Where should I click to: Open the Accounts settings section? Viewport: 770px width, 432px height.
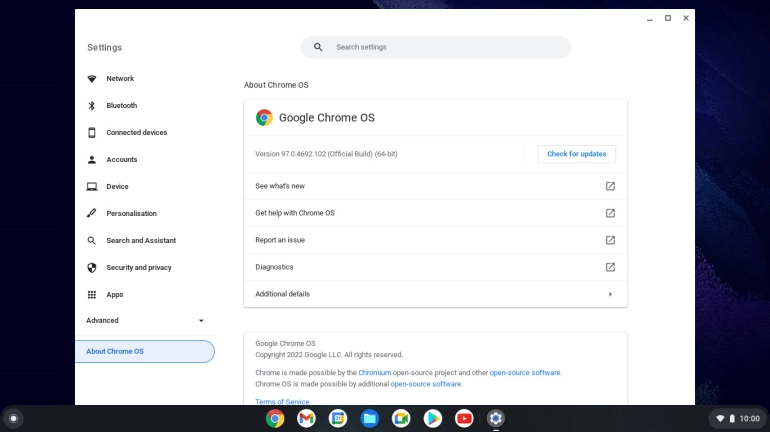pos(122,160)
